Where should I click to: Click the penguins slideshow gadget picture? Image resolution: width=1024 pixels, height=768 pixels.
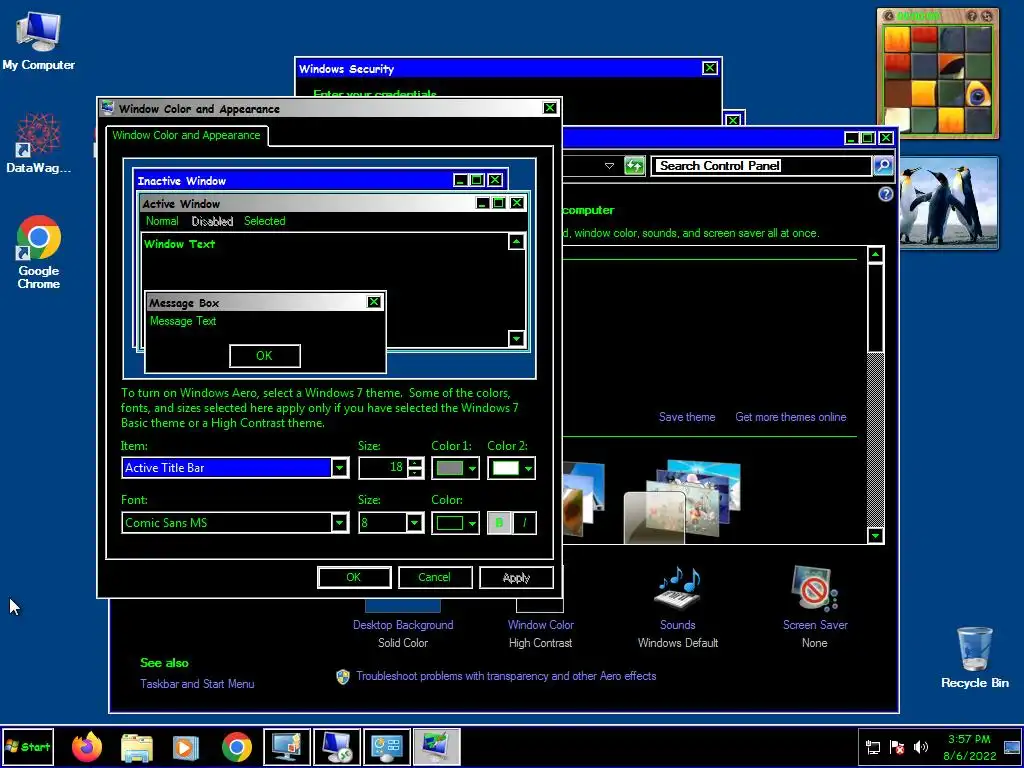(x=948, y=202)
